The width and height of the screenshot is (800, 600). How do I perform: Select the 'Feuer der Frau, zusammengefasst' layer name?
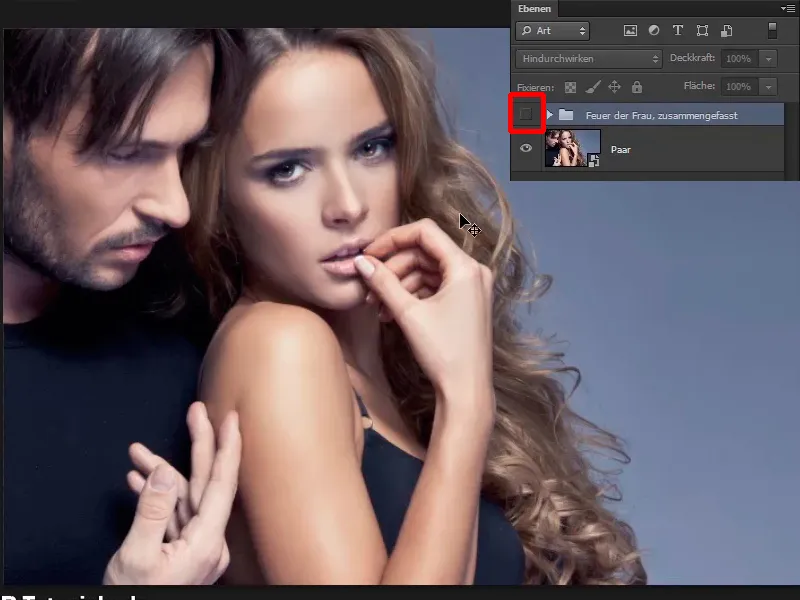click(662, 116)
